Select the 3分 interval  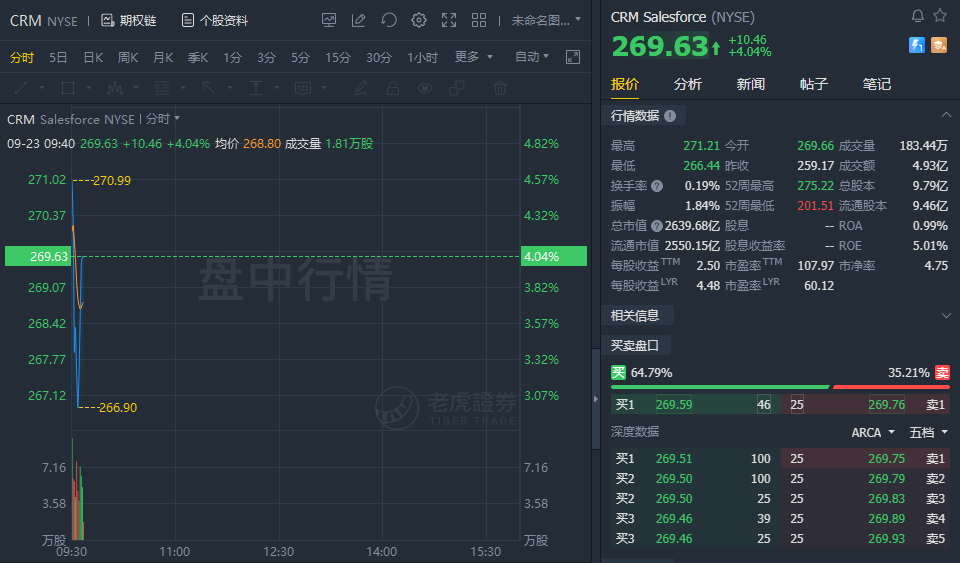(266, 58)
